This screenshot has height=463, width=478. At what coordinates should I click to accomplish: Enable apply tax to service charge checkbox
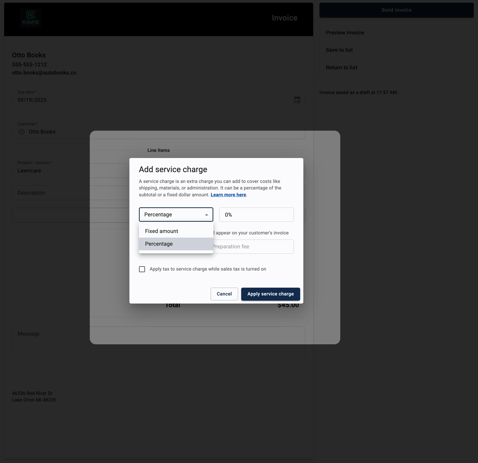point(142,269)
